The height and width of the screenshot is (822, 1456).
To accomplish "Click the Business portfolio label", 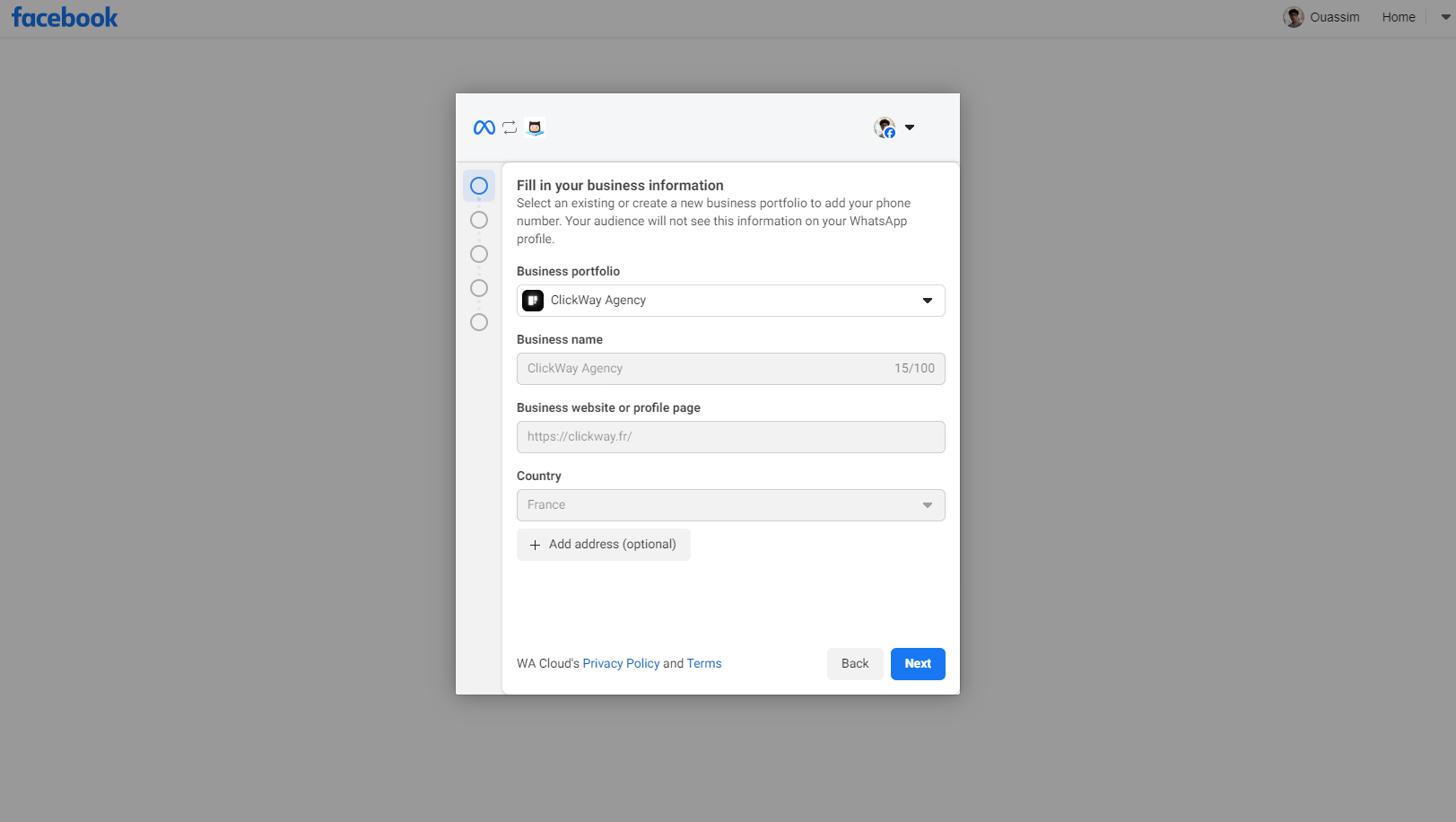I will click(x=568, y=271).
